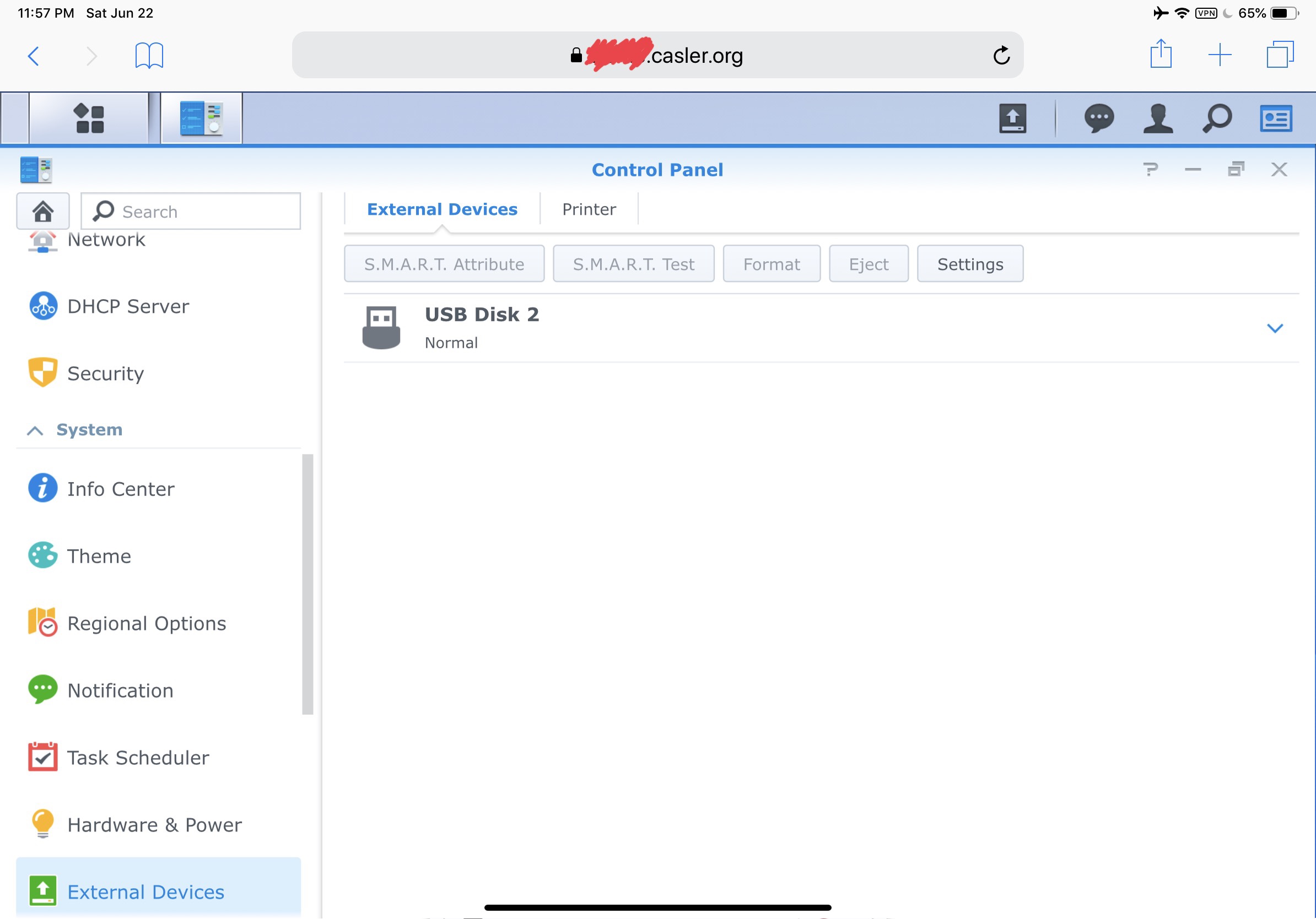Go to Control Panel home

pyautogui.click(x=43, y=211)
